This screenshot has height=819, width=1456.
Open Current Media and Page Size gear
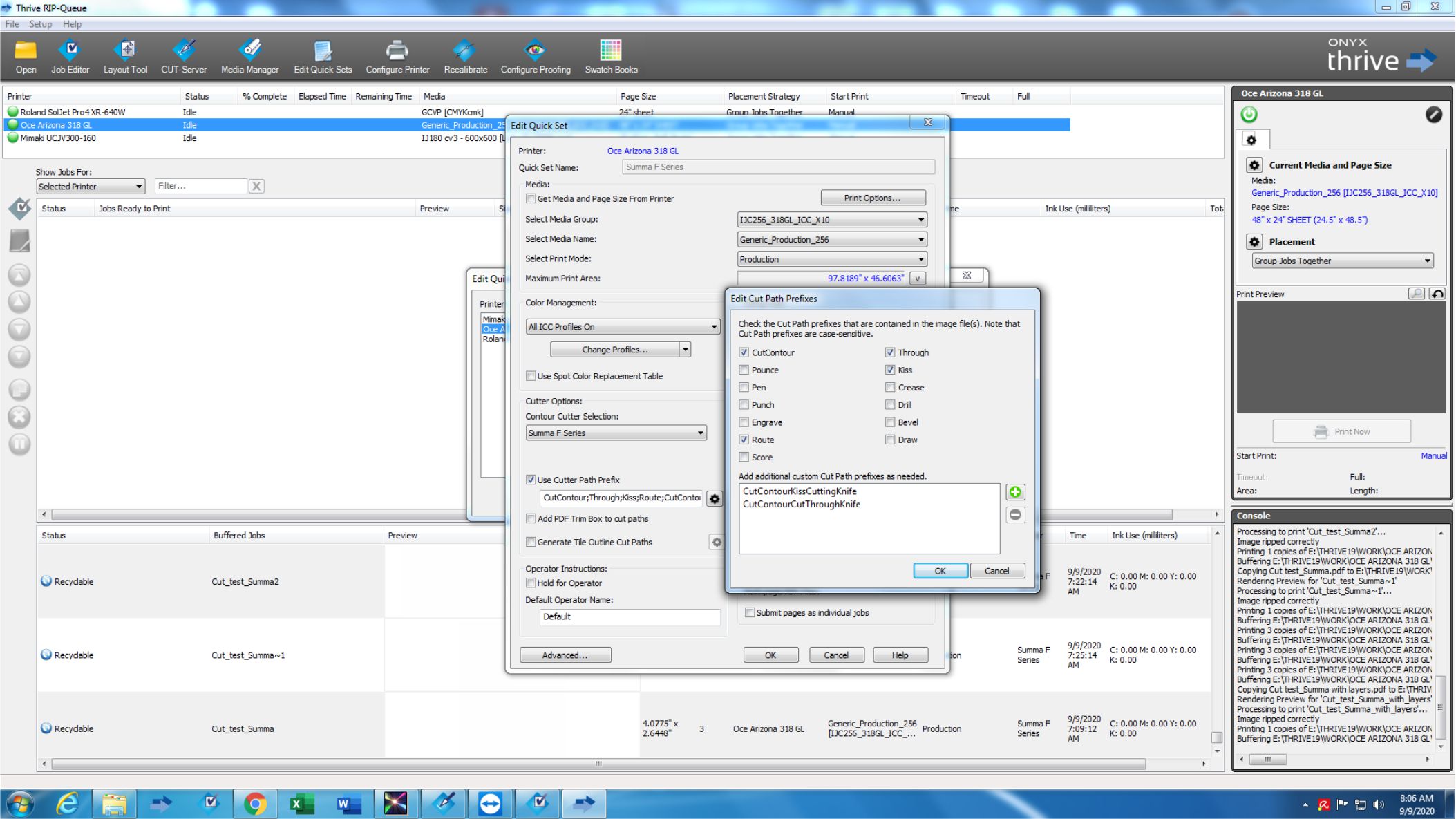(x=1254, y=165)
